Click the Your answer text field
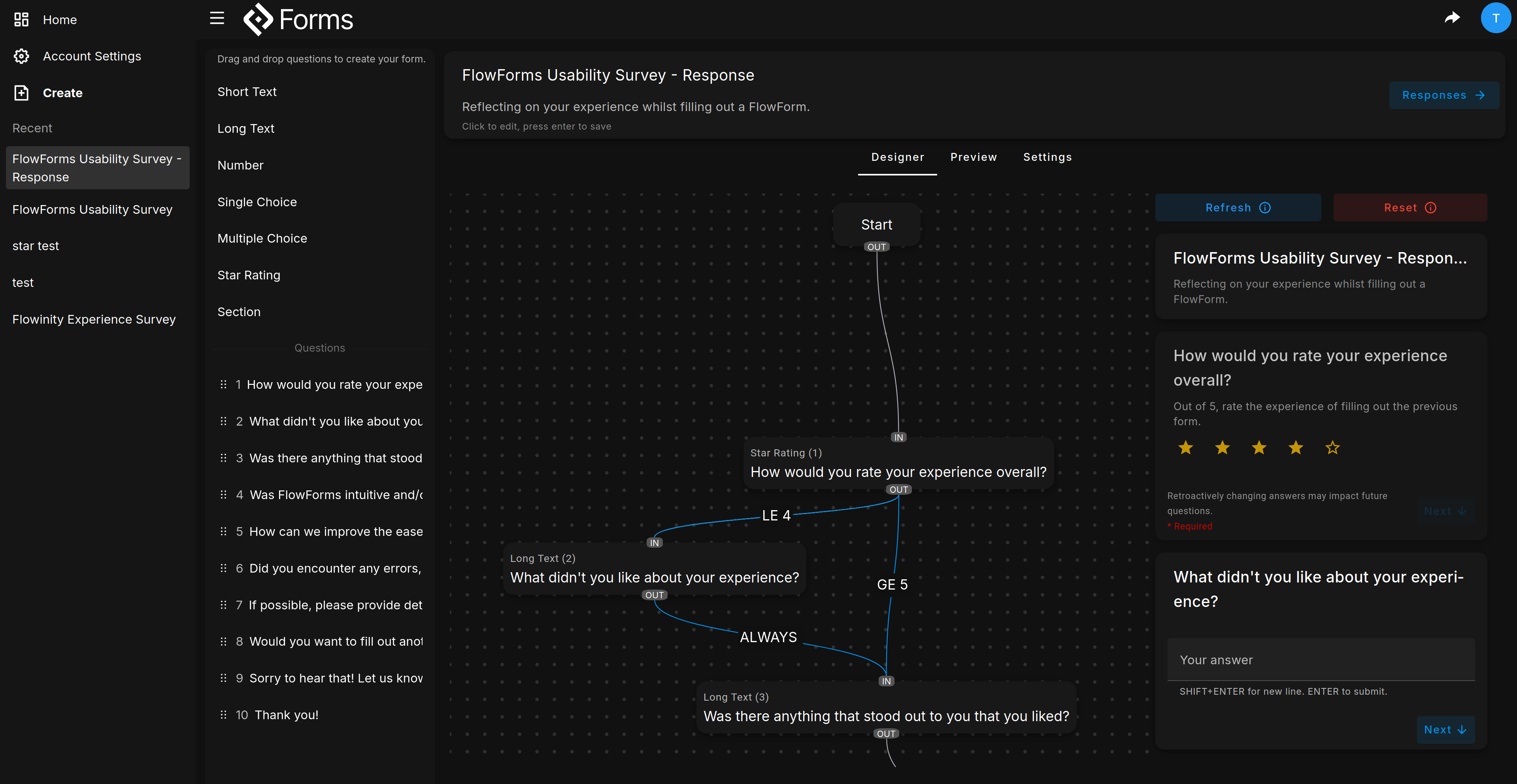This screenshot has width=1517, height=784. coord(1320,660)
